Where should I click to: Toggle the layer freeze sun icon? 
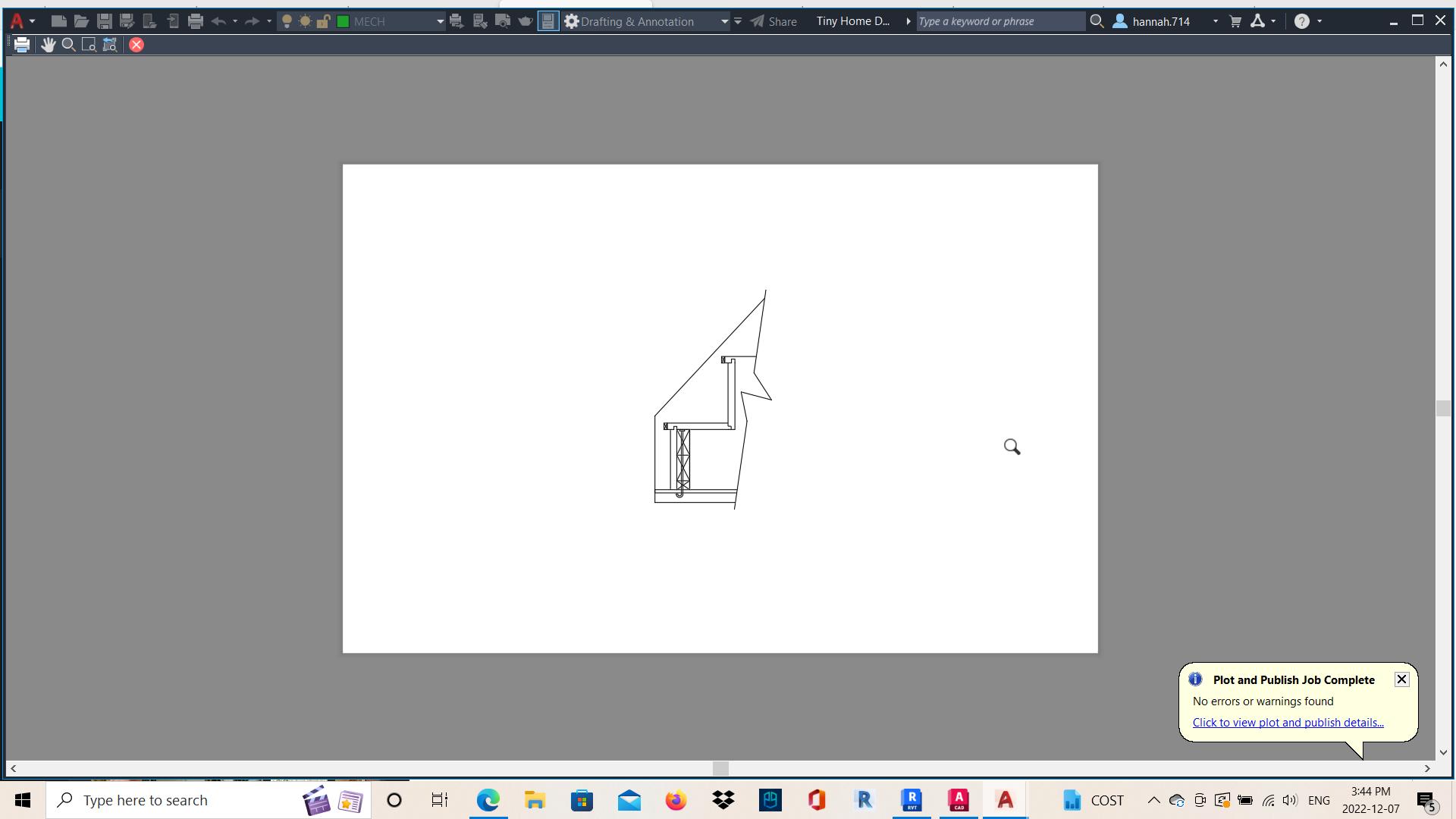coord(305,21)
